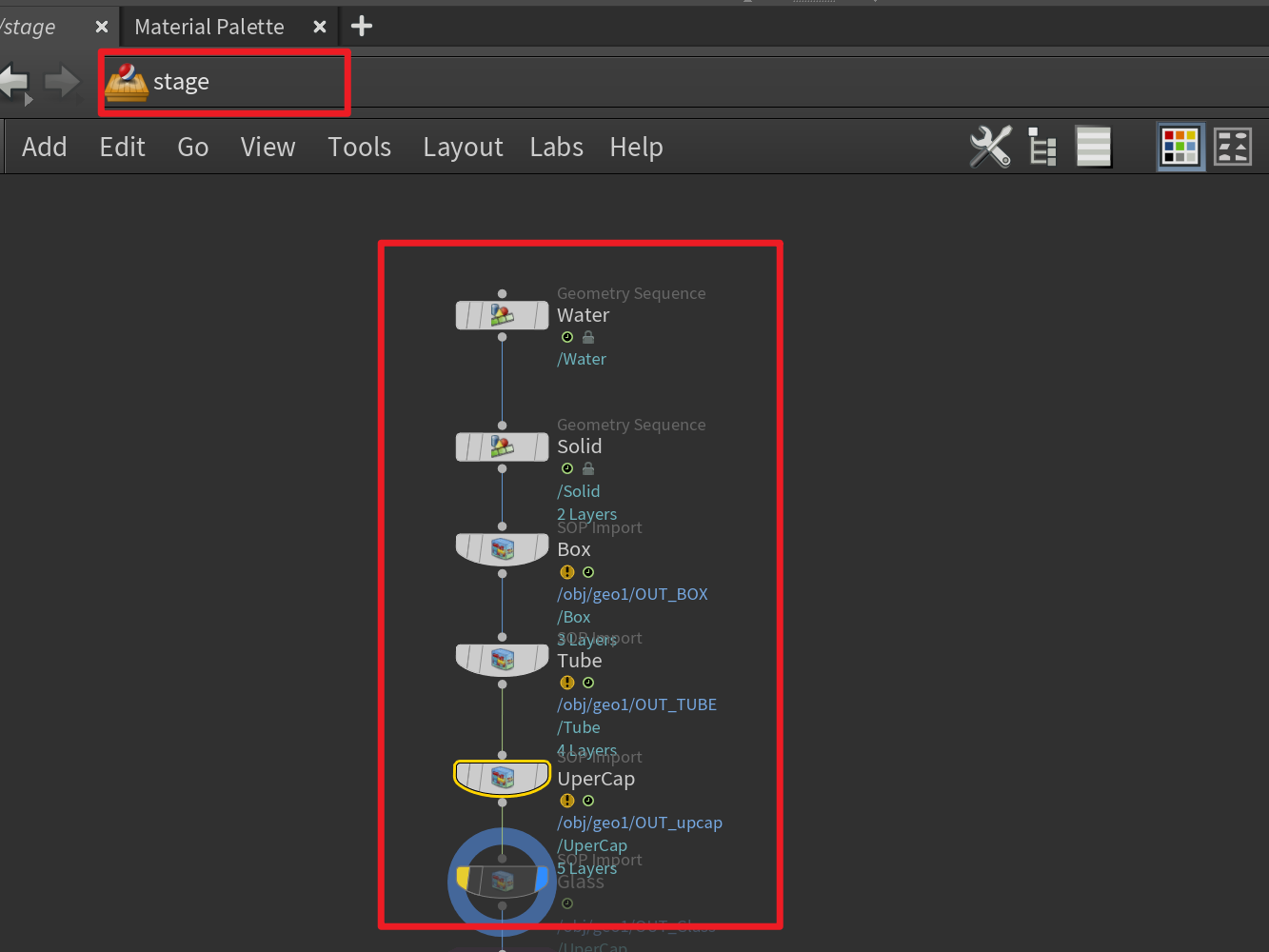Close the /stage tab
The image size is (1269, 952).
coord(102,27)
